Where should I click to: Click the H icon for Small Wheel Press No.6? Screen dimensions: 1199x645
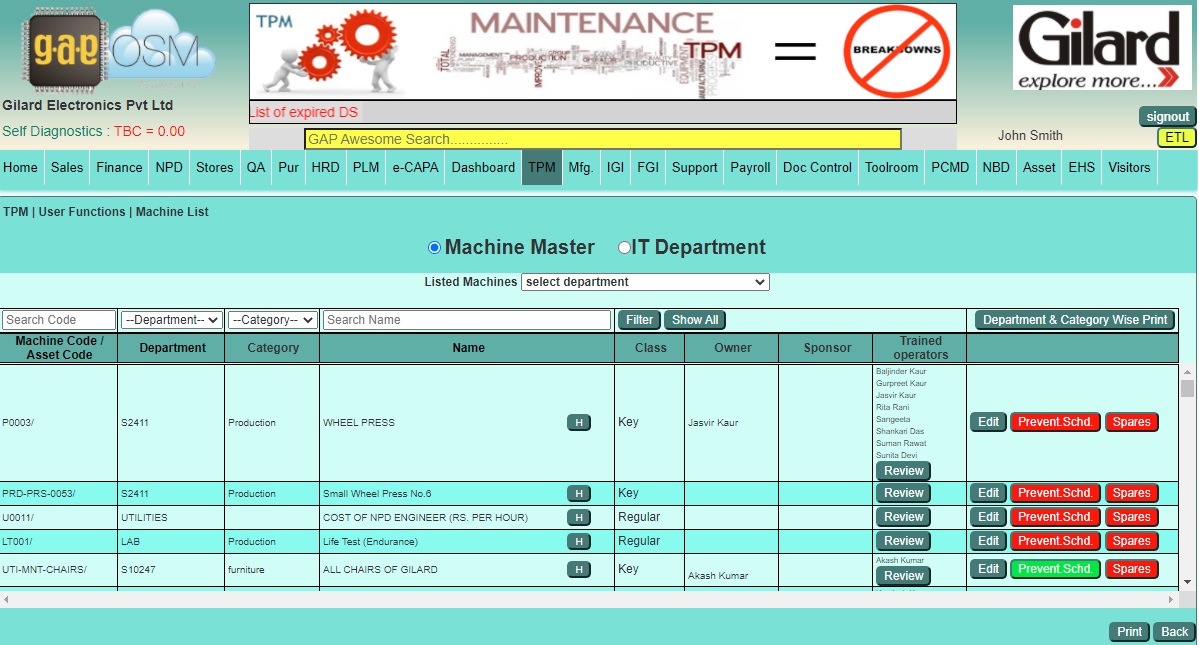pyautogui.click(x=578, y=493)
